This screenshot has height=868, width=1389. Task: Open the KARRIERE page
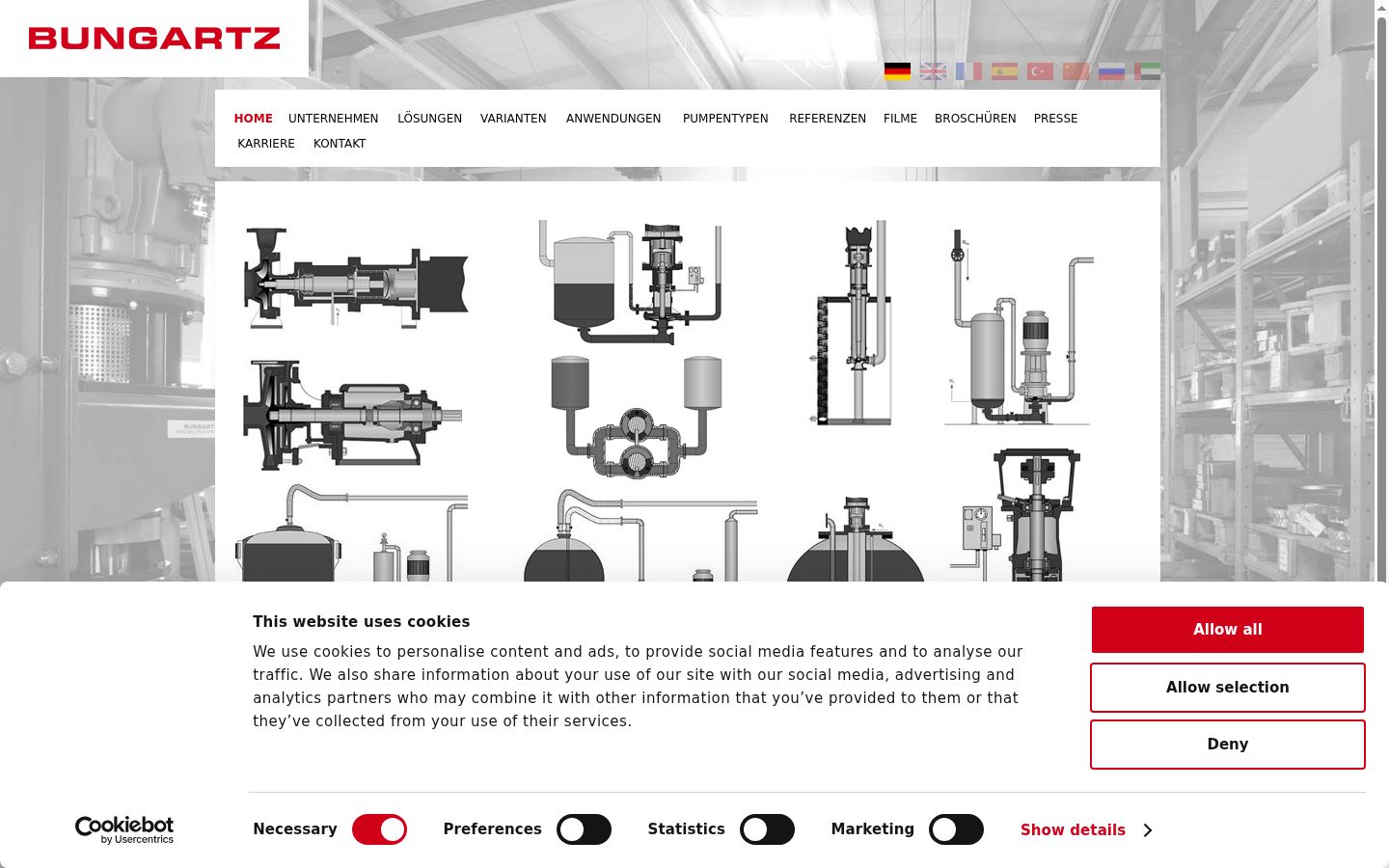coord(266,144)
